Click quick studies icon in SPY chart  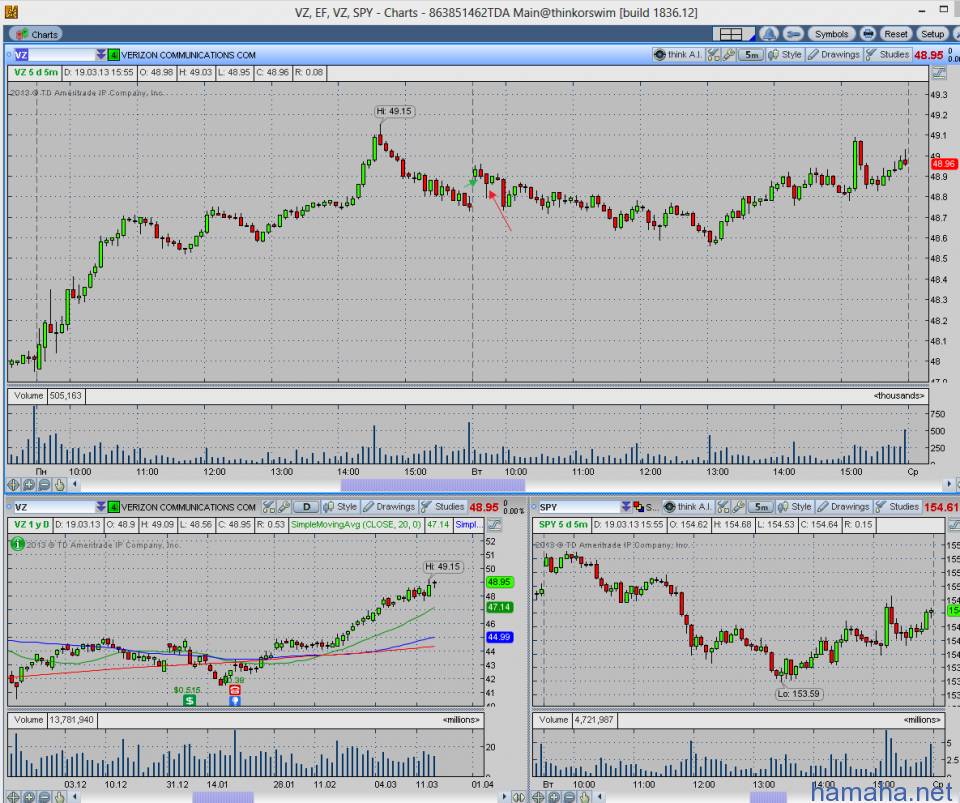click(x=723, y=507)
